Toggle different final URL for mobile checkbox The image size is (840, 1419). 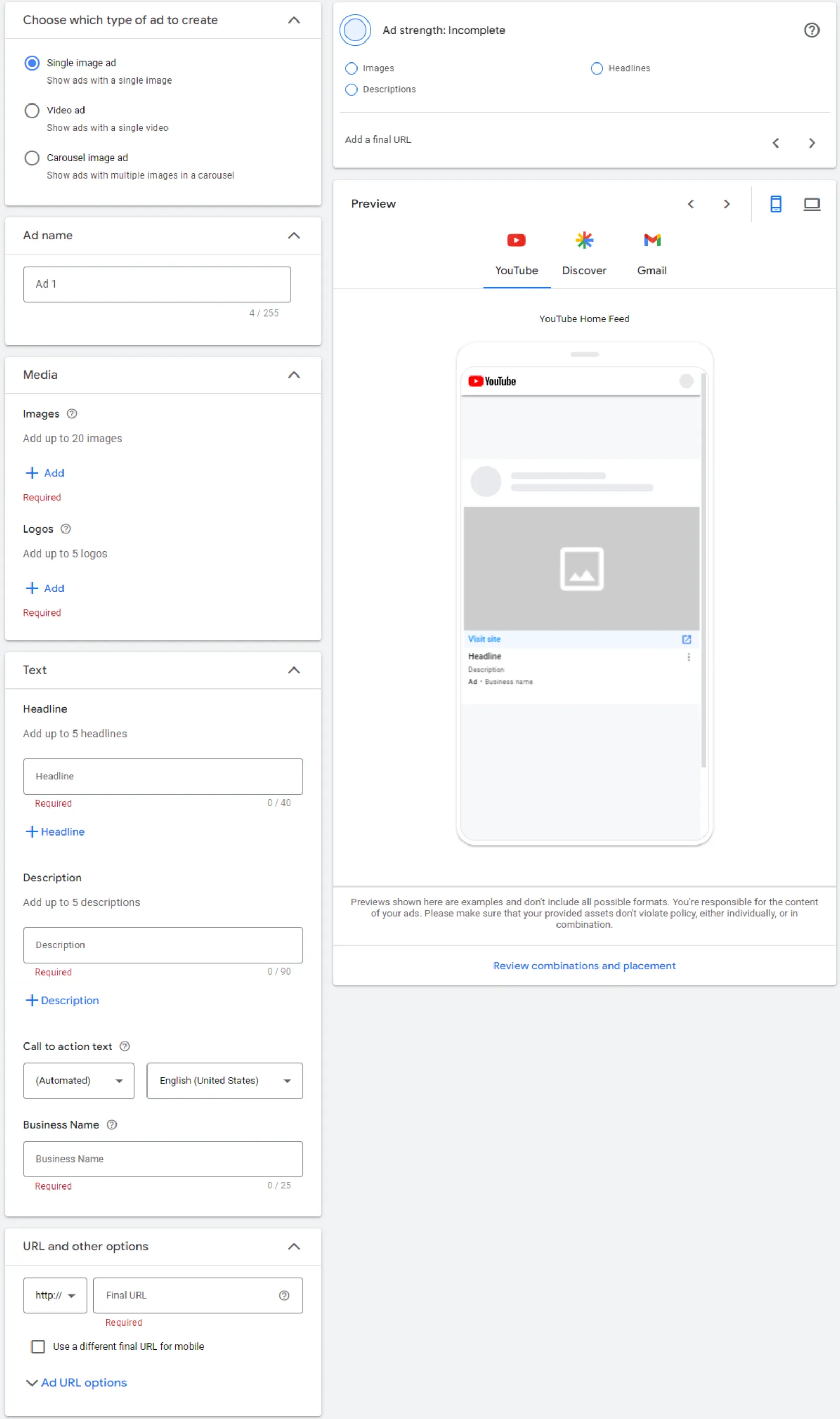click(x=38, y=1347)
